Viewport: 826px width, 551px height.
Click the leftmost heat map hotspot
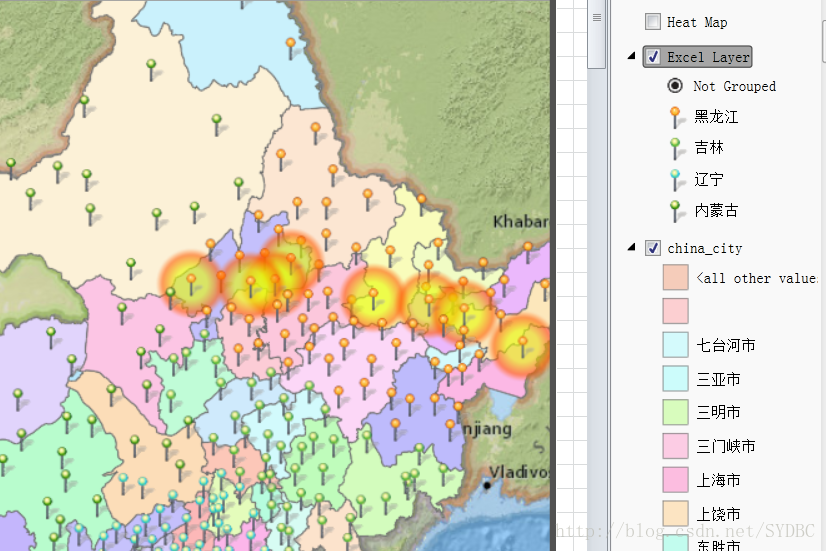click(190, 283)
